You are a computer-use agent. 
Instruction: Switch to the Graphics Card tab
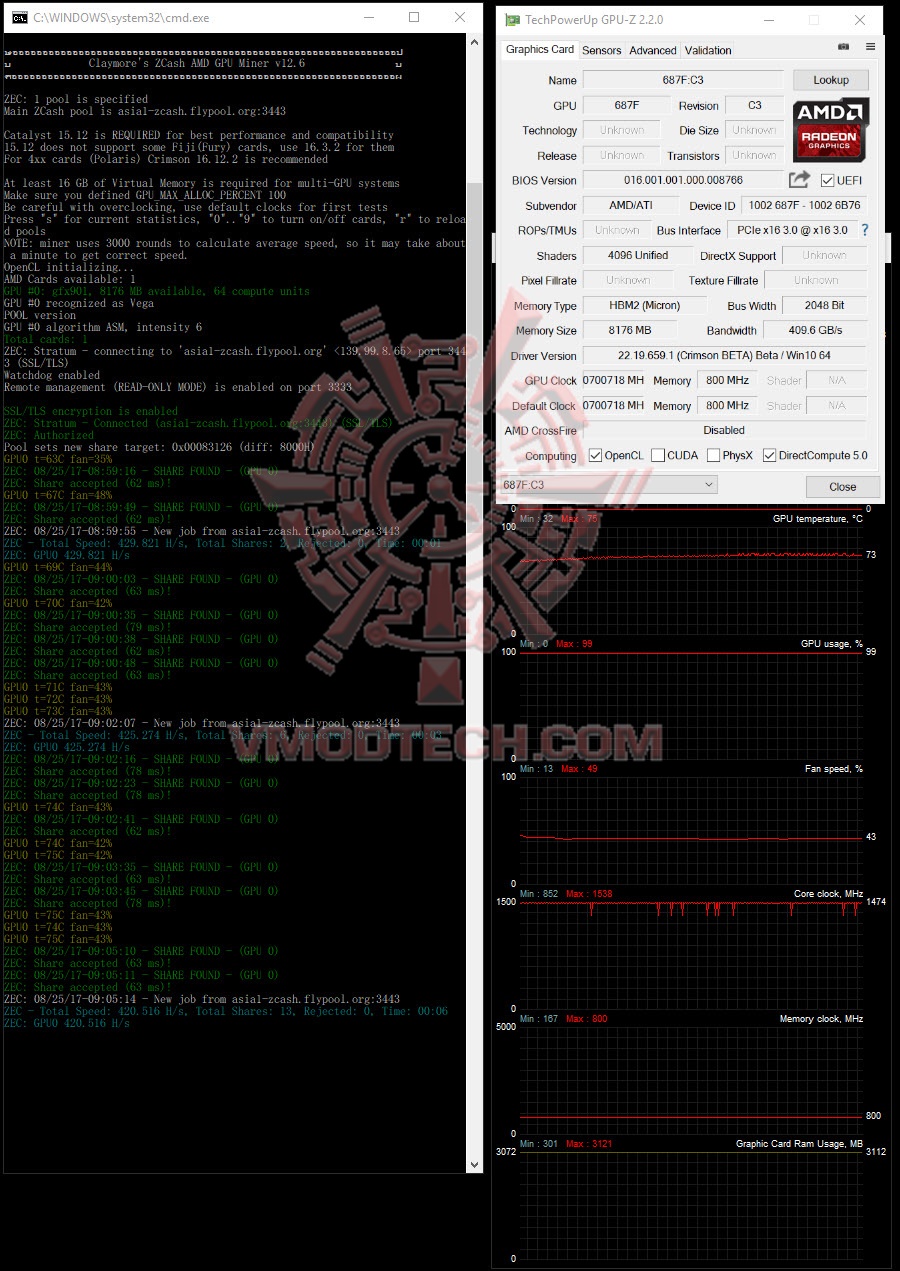click(x=540, y=49)
